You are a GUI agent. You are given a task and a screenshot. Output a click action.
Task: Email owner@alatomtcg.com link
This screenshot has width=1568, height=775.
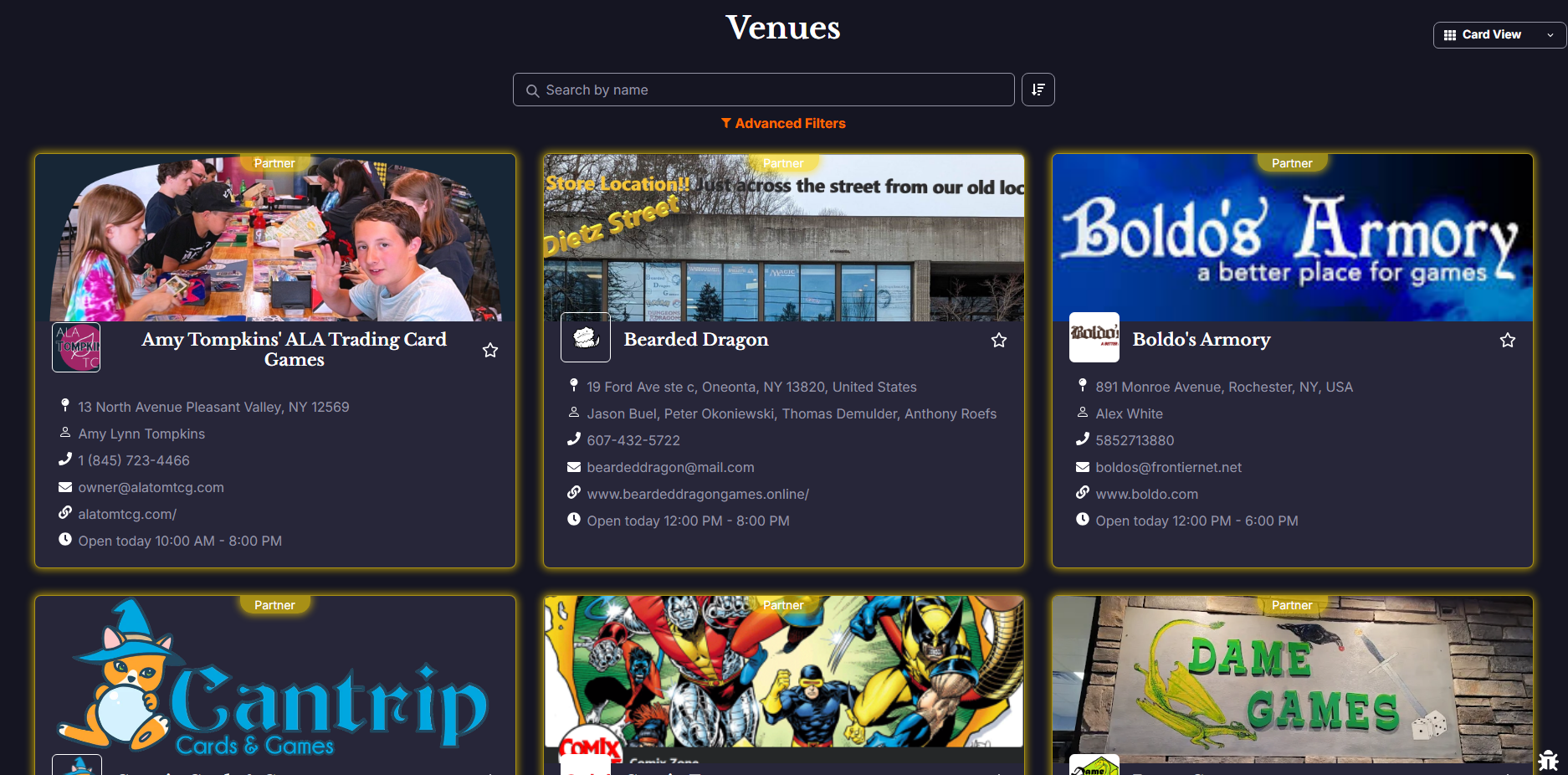tap(151, 487)
